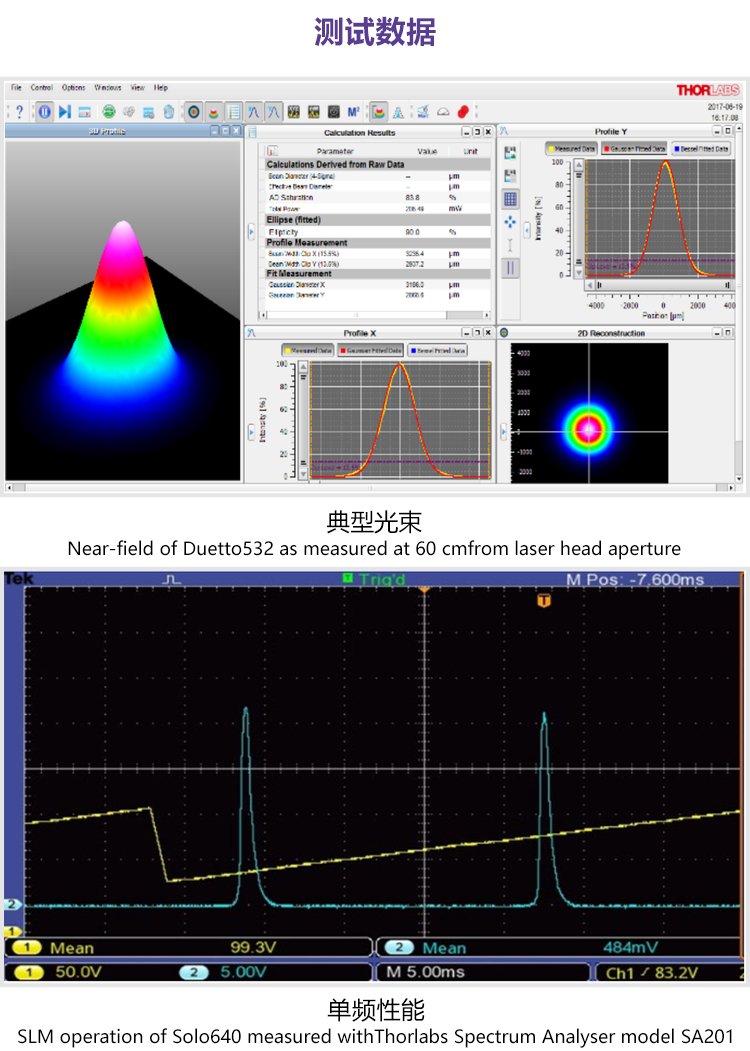
Task: Toggle Measured Data in Profile Y
Action: [571, 149]
